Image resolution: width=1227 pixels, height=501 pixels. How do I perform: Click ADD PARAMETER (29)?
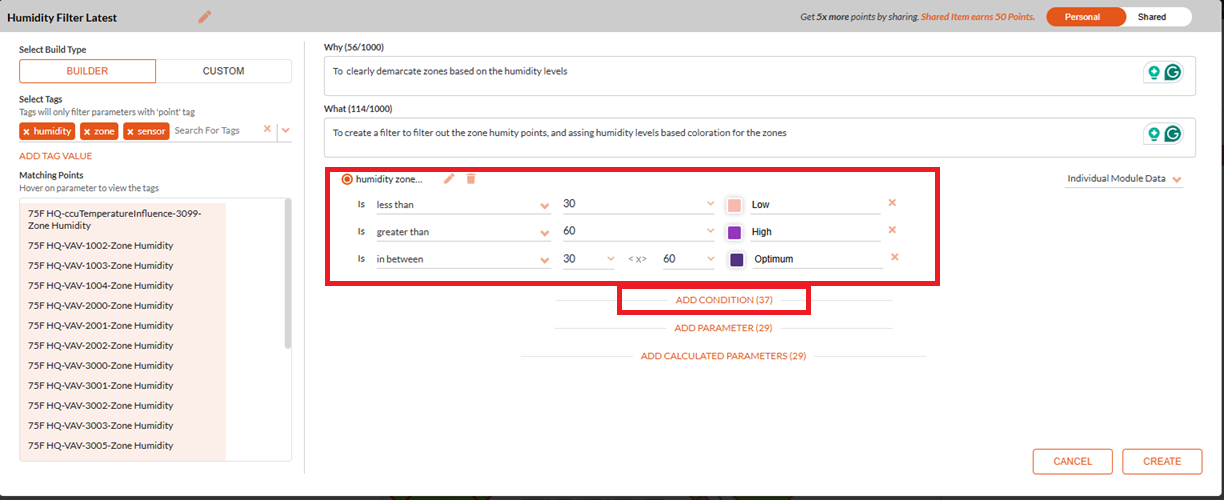[723, 328]
